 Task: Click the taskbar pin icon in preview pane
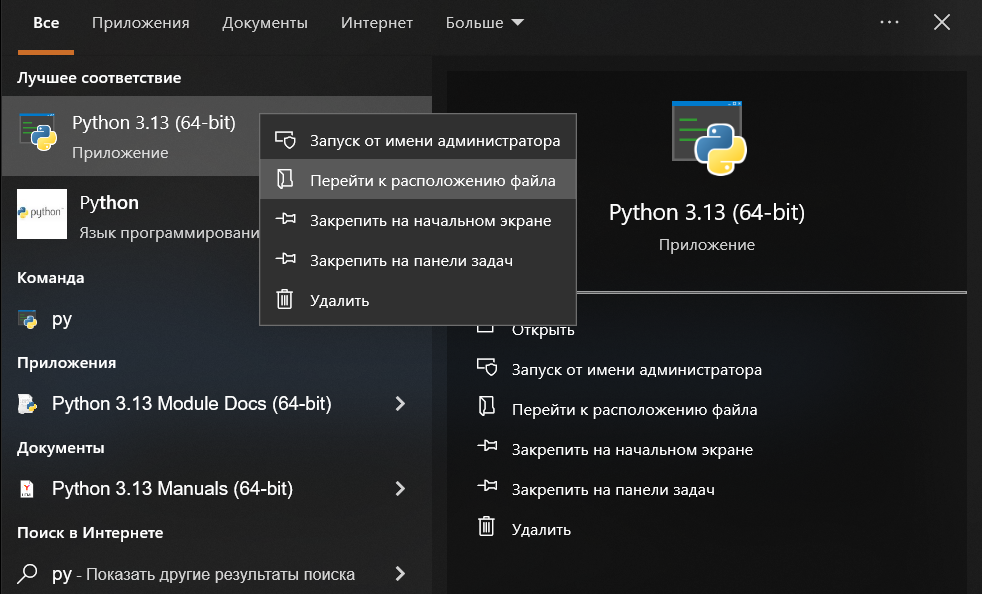pos(487,487)
